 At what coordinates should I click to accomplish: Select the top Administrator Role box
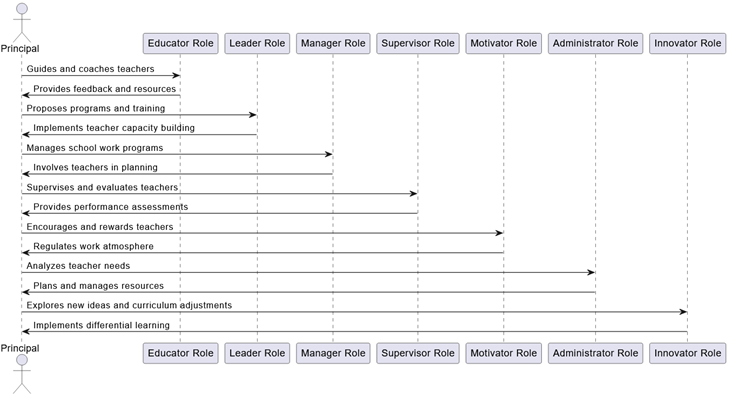(595, 43)
